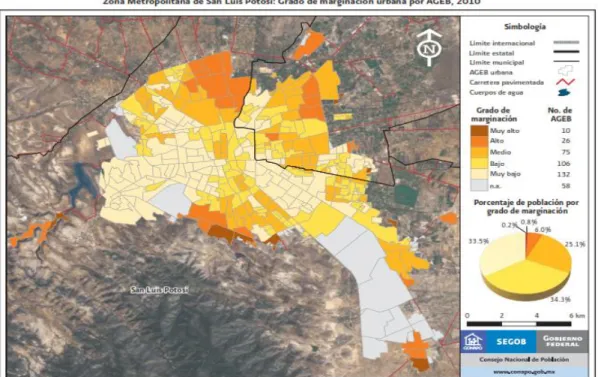
Task: Click the Simbología legend heading
Action: (525, 27)
